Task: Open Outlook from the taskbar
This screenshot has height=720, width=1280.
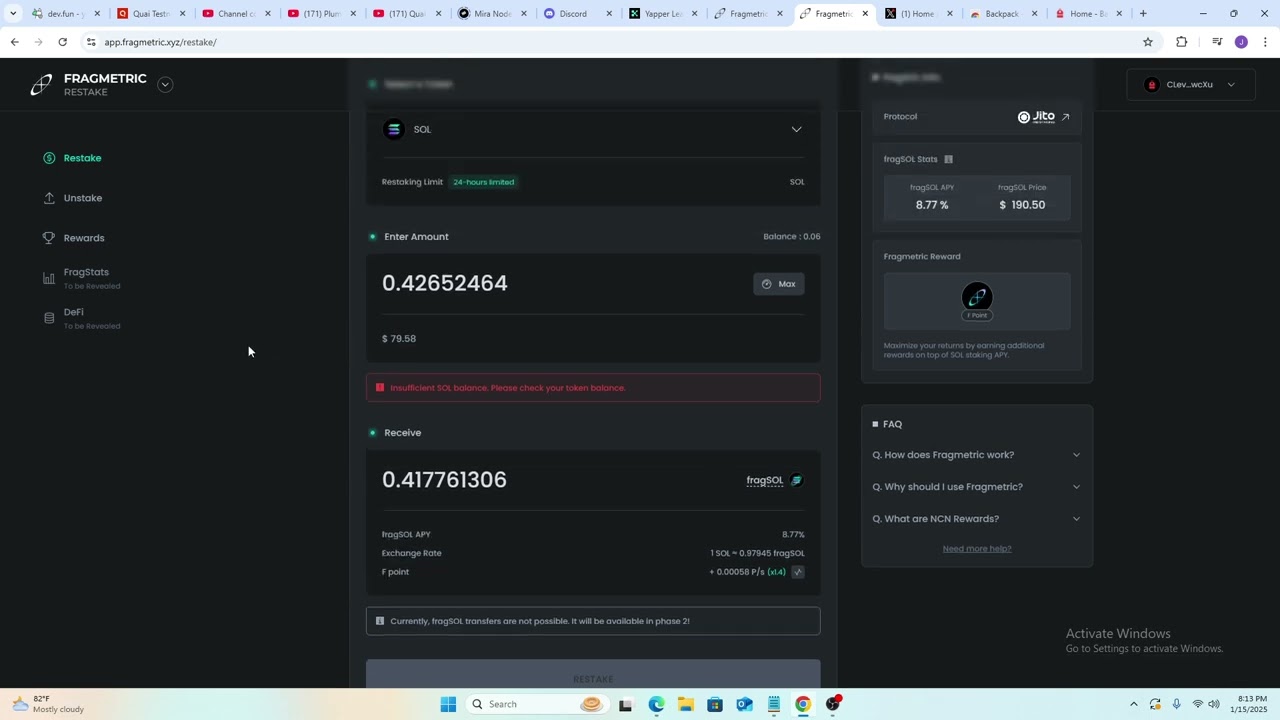Action: 744,704
